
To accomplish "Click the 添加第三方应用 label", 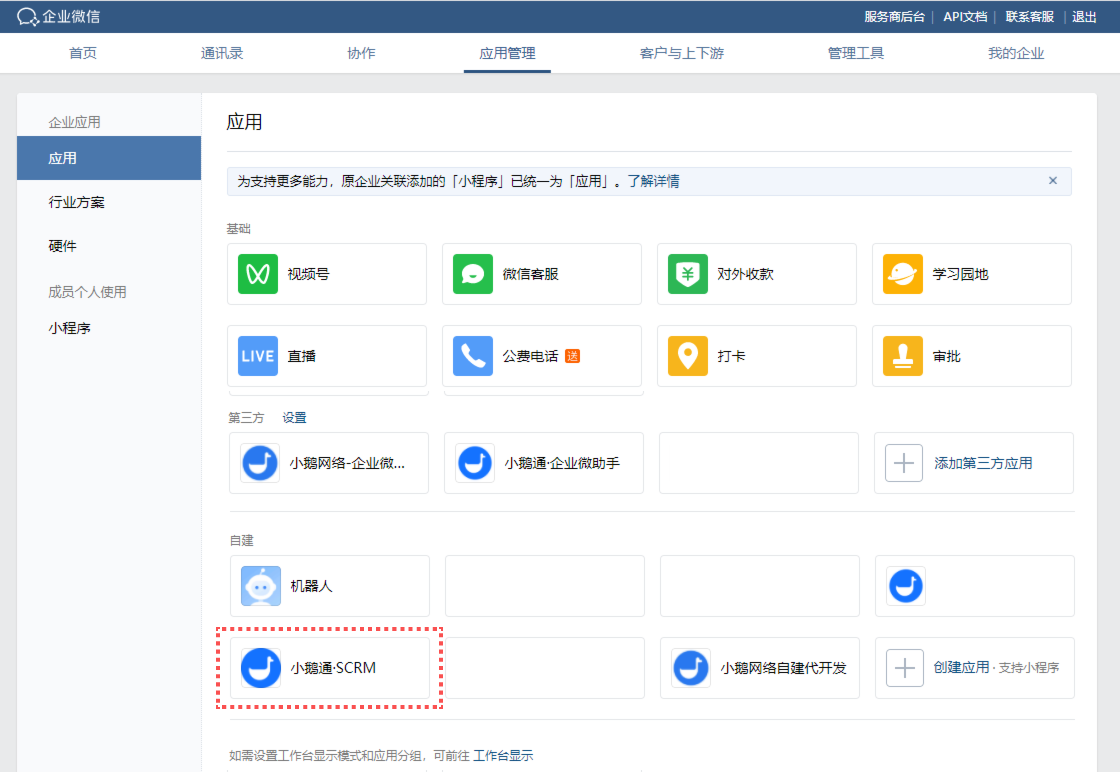I will [x=983, y=463].
